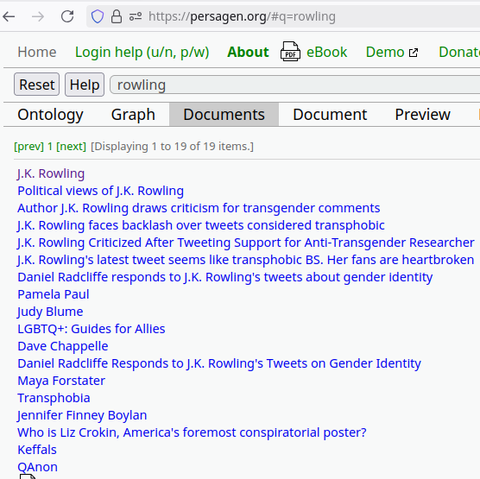Image resolution: width=480 pixels, height=479 pixels.
Task: Click the rowling search input field
Action: pos(295,85)
